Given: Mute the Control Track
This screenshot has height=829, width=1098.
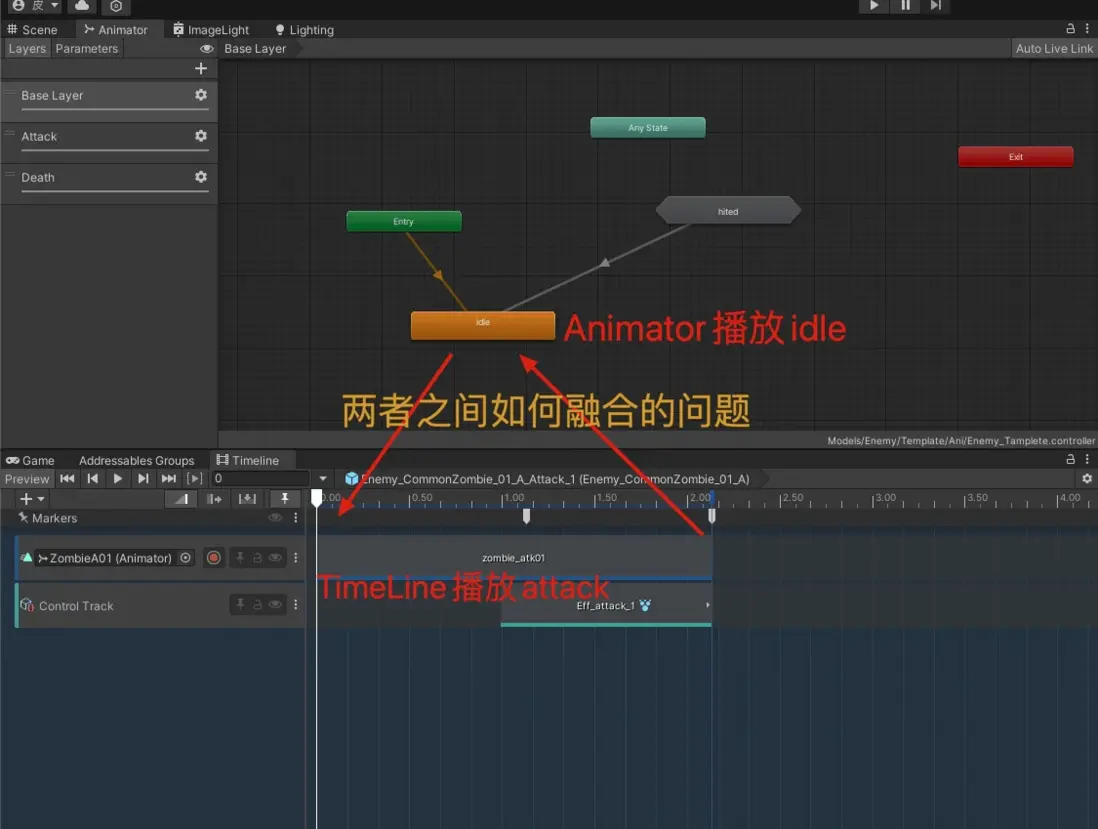Looking at the screenshot, I should 275,604.
